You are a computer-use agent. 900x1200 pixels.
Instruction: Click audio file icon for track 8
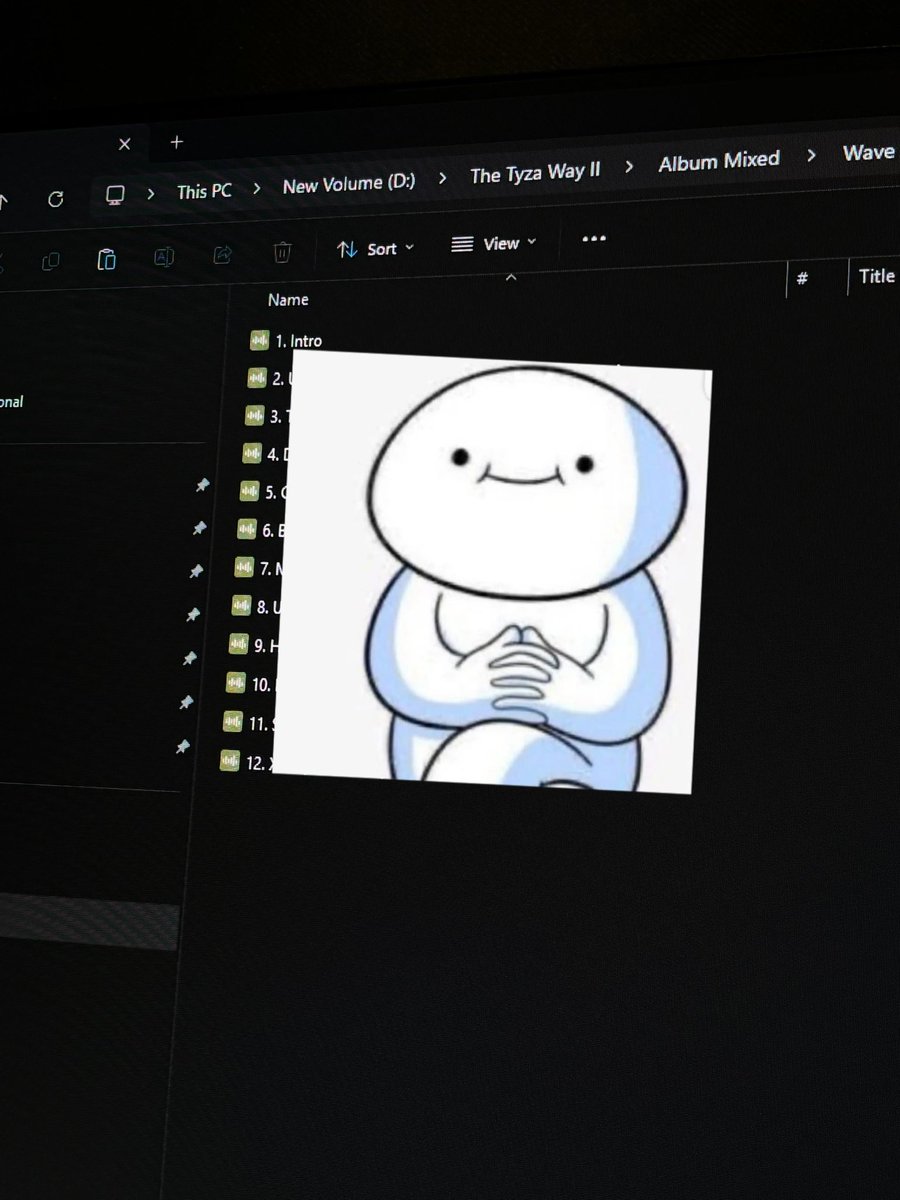click(241, 605)
